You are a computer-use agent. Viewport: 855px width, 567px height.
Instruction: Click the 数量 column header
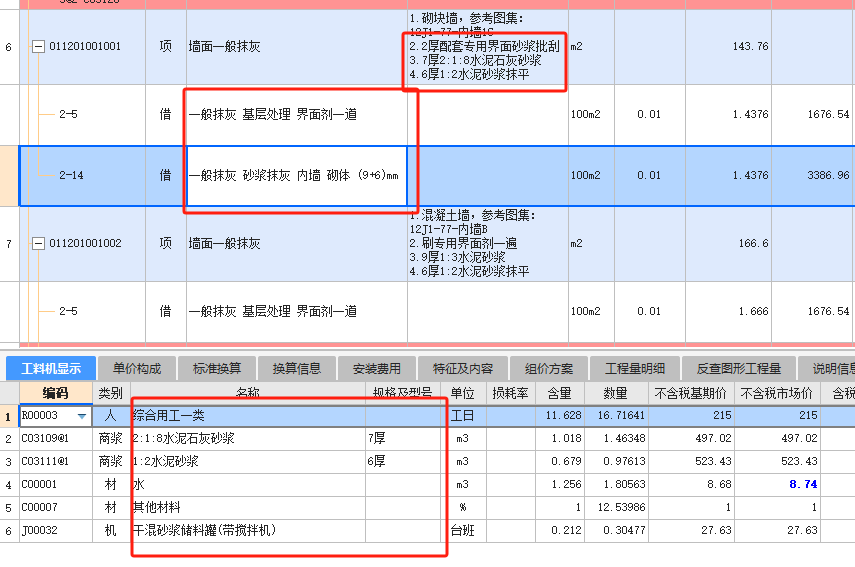click(x=616, y=393)
